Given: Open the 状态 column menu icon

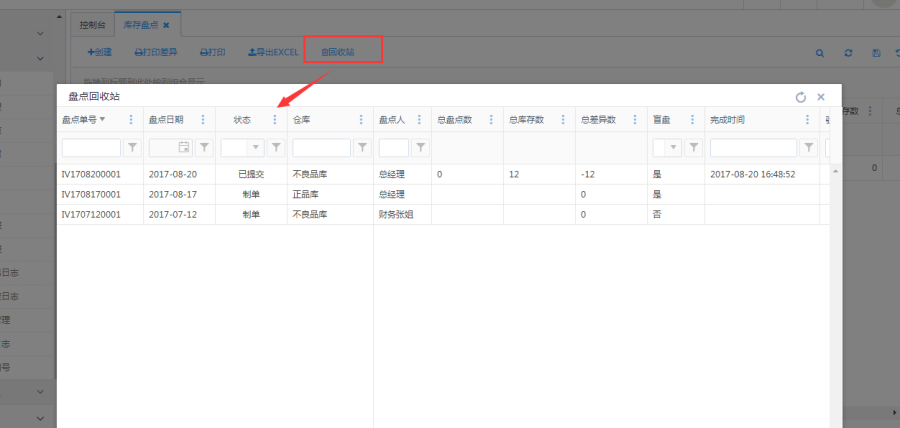Looking at the screenshot, I should pos(275,120).
